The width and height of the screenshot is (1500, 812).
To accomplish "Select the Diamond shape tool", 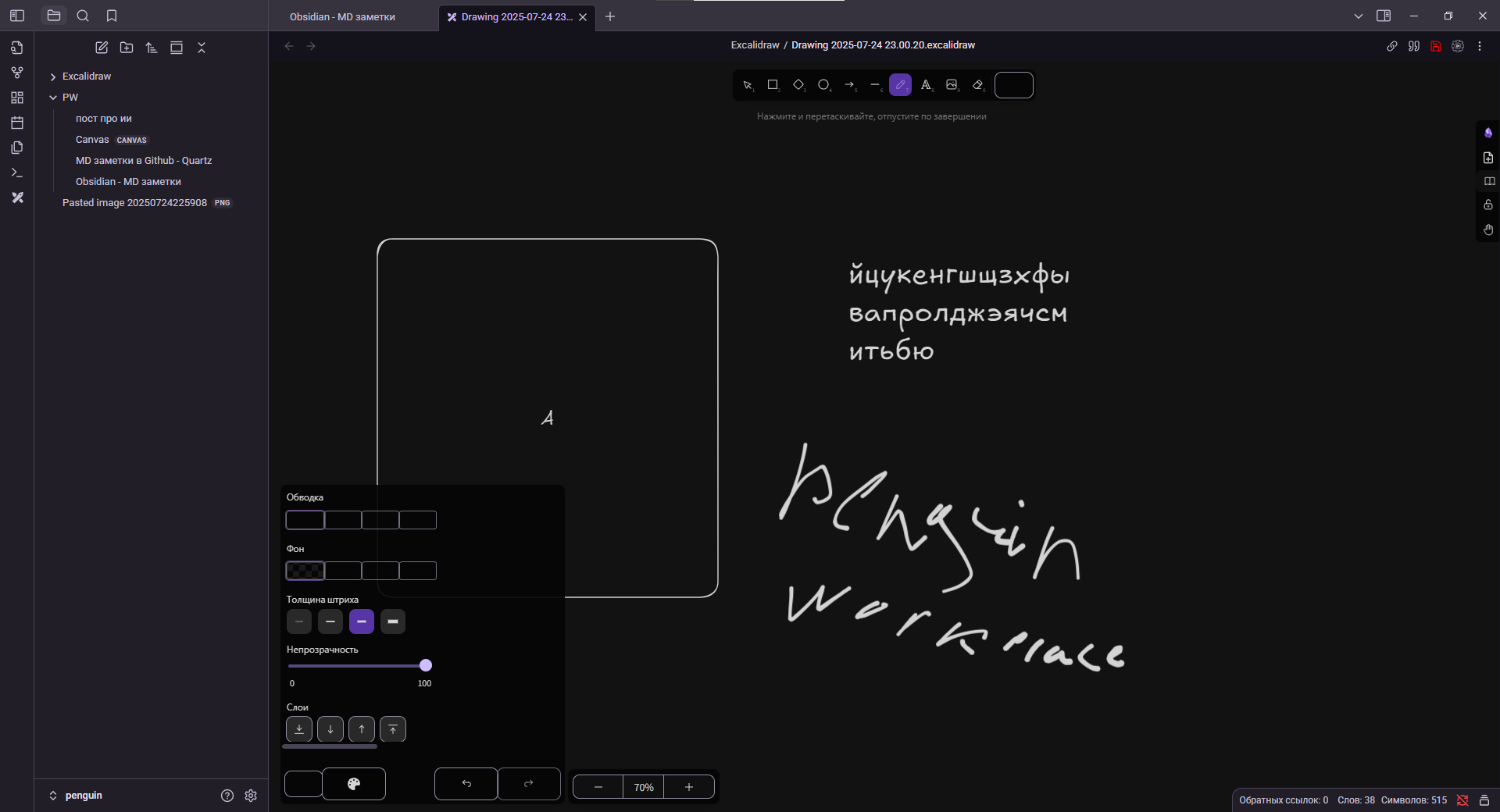I will click(798, 85).
